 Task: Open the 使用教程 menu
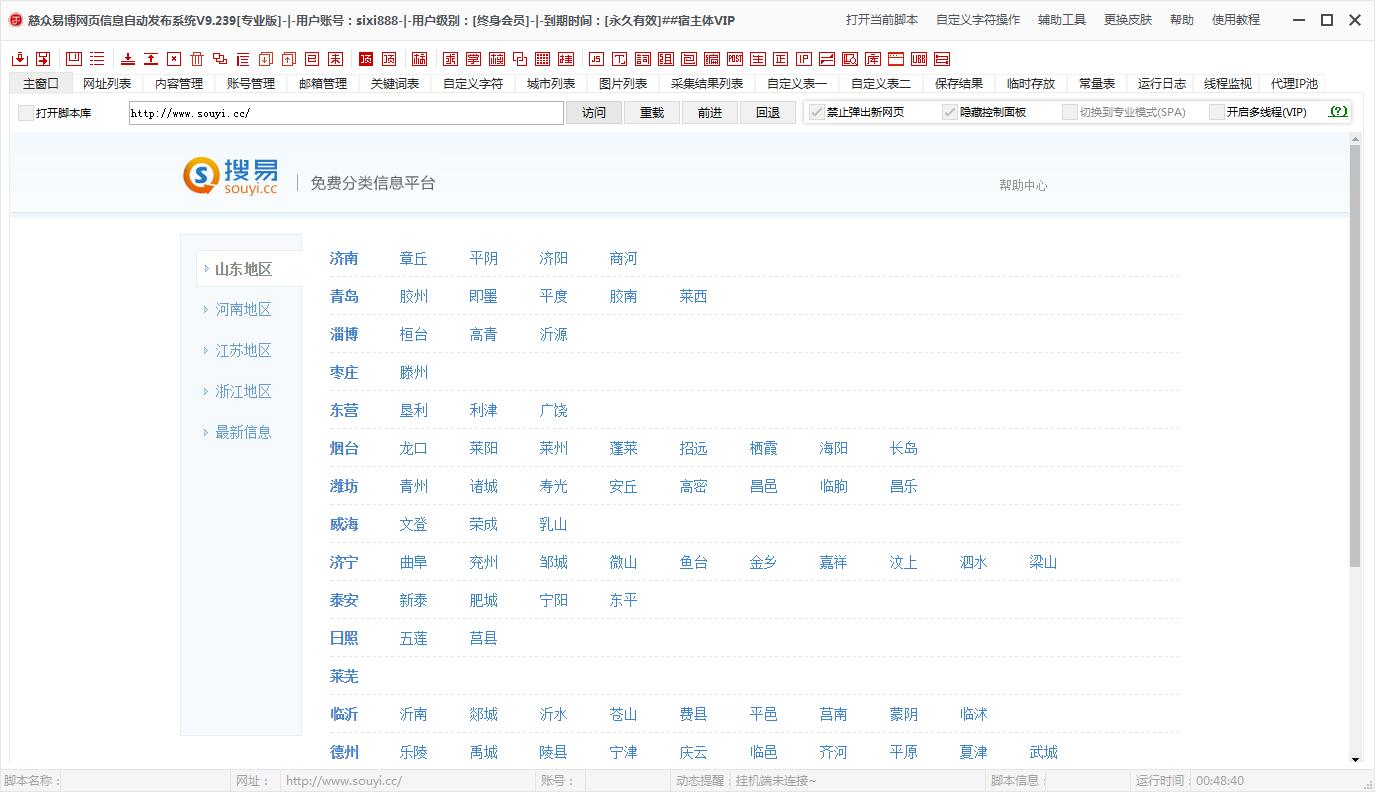pyautogui.click(x=1236, y=20)
